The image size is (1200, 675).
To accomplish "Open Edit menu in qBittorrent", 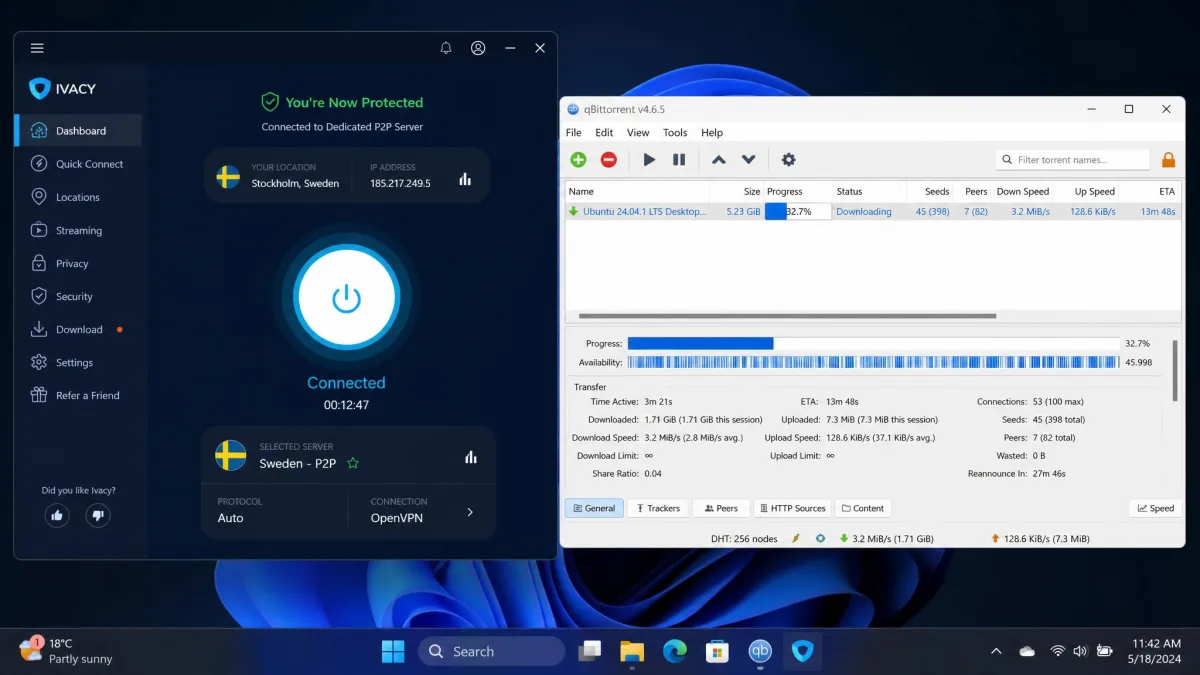I will pos(604,133).
